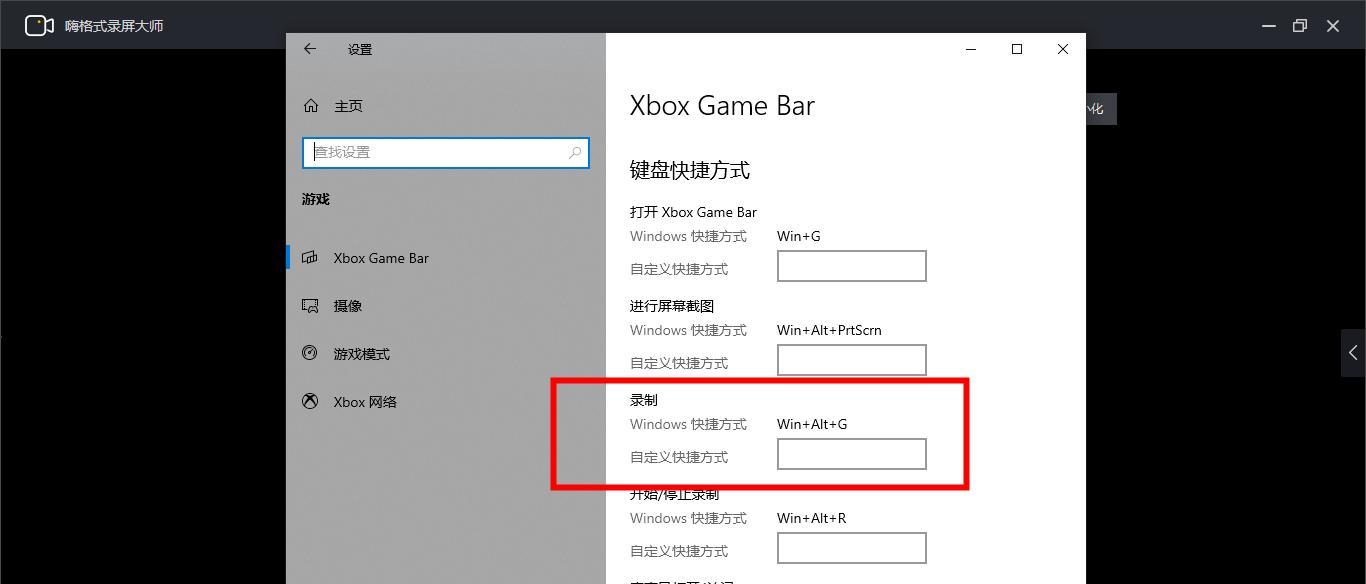Screen dimensions: 1366x584
Task: Click the home icon beside 主页
Action: (x=310, y=105)
